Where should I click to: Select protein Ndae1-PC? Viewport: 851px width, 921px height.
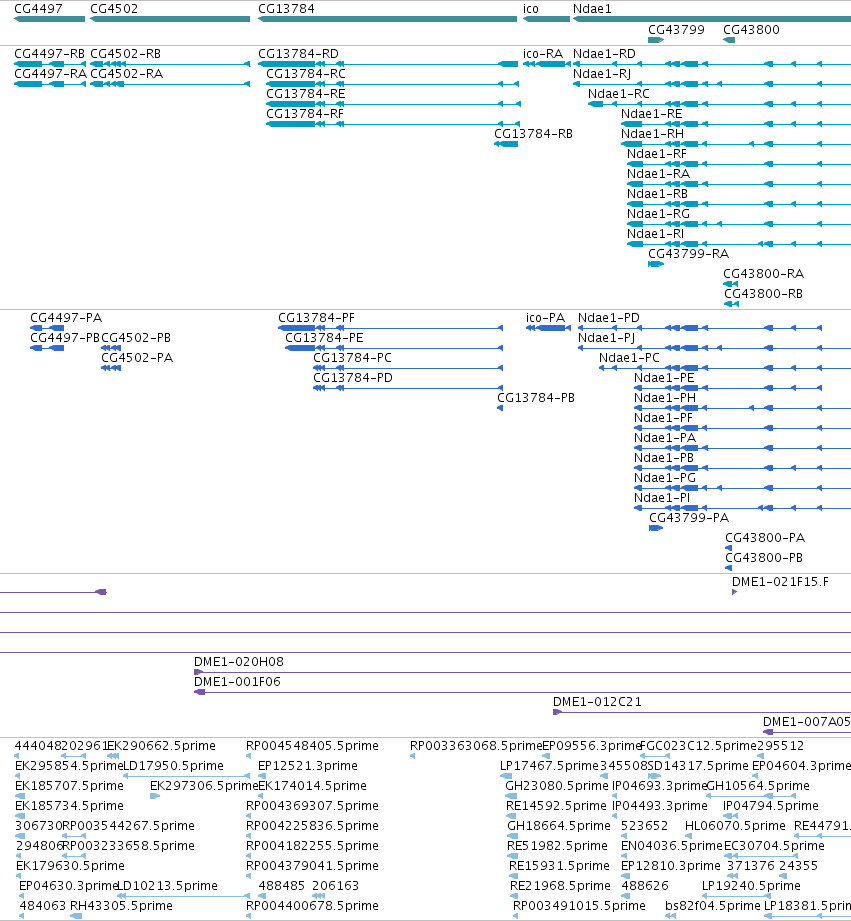630,358
